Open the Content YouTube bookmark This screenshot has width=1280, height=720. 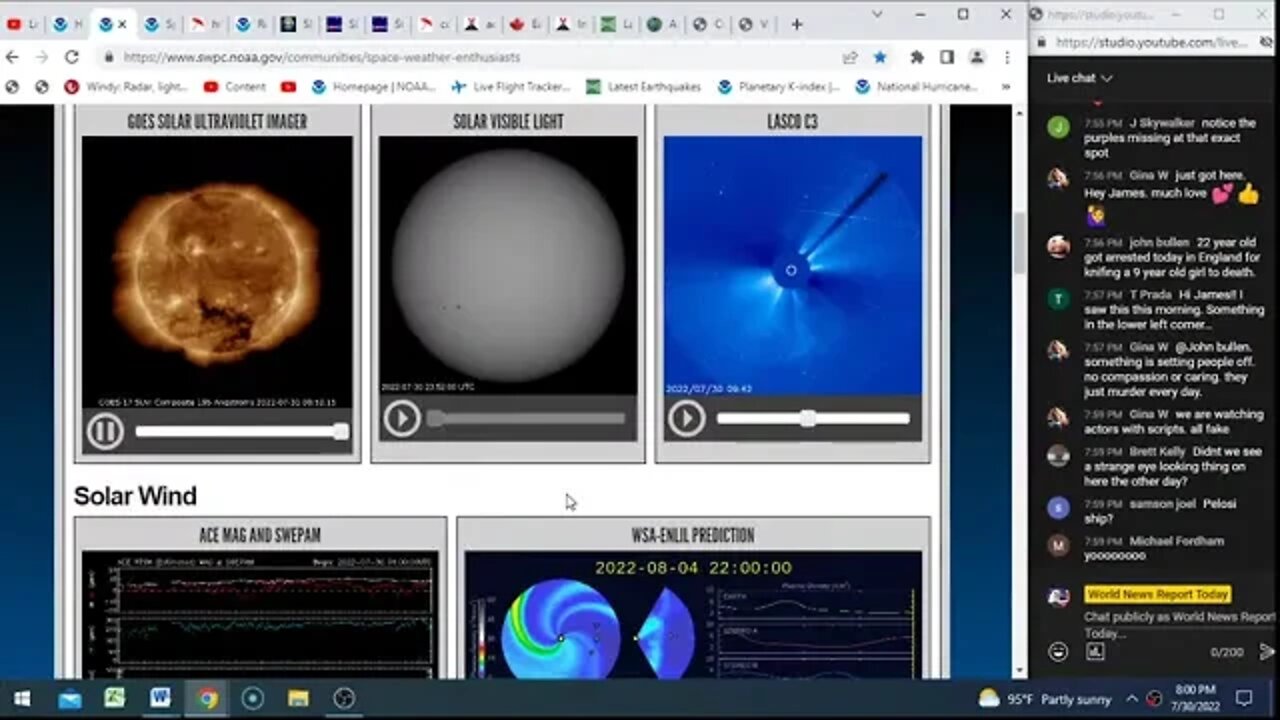235,87
